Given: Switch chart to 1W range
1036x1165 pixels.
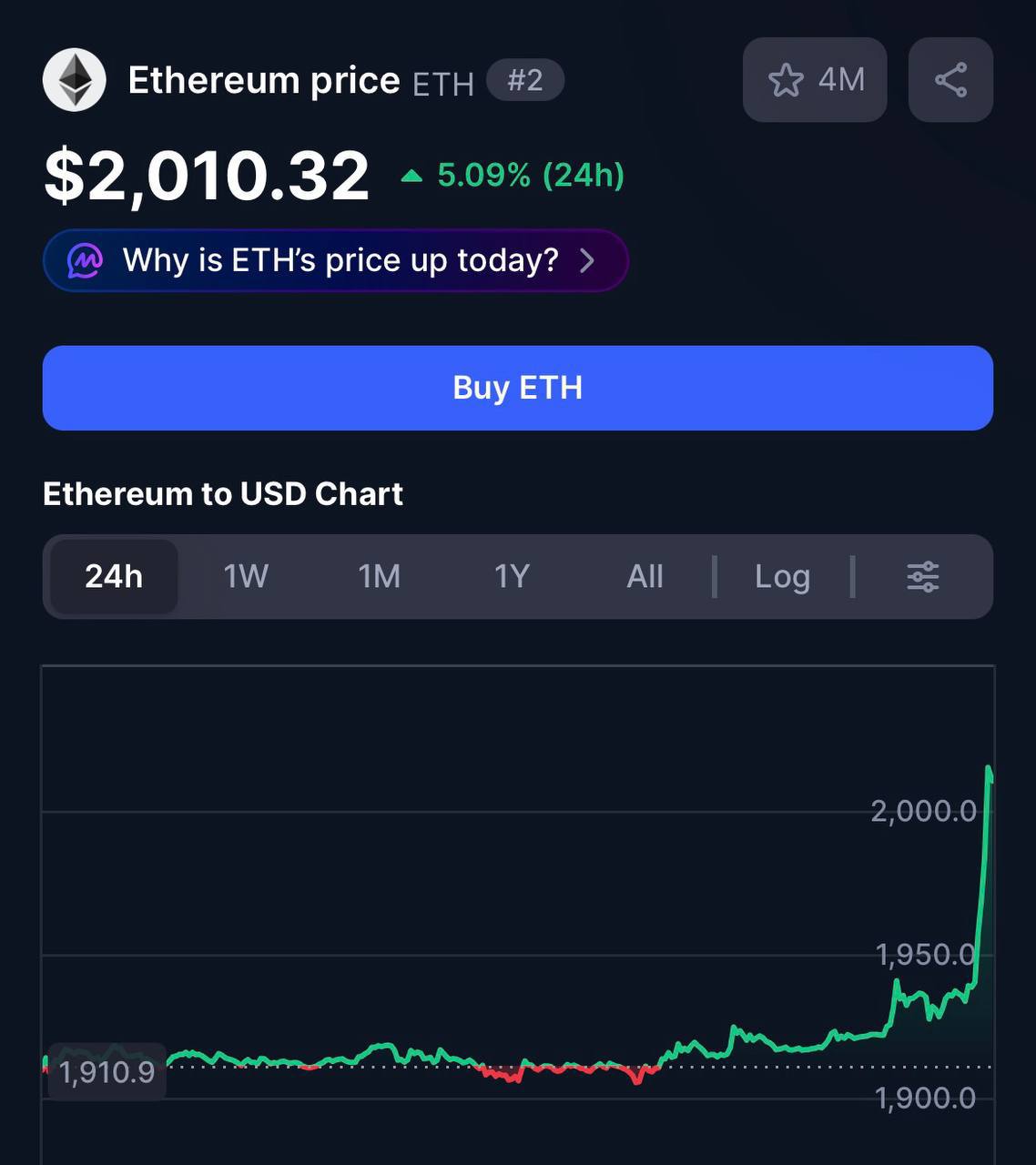Looking at the screenshot, I should 246,577.
